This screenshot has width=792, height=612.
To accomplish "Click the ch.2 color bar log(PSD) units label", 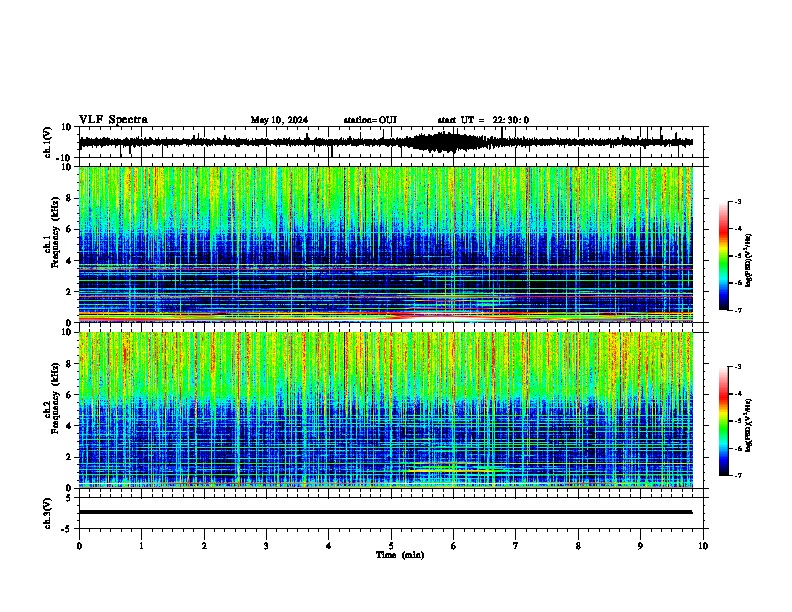I will [749, 425].
